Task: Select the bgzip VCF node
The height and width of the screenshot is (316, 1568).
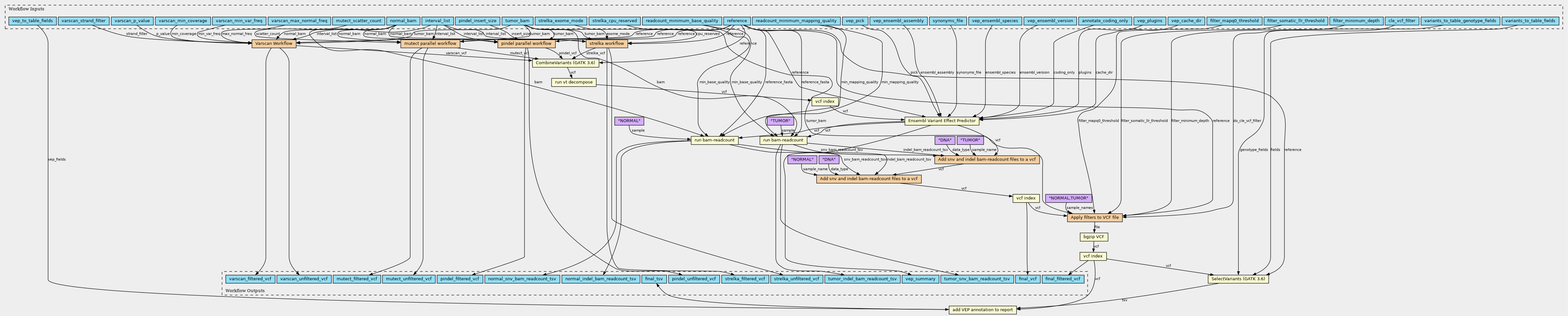Action: [1094, 237]
